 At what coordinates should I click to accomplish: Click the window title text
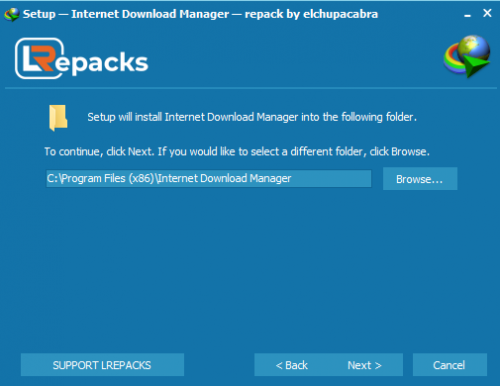pos(200,14)
